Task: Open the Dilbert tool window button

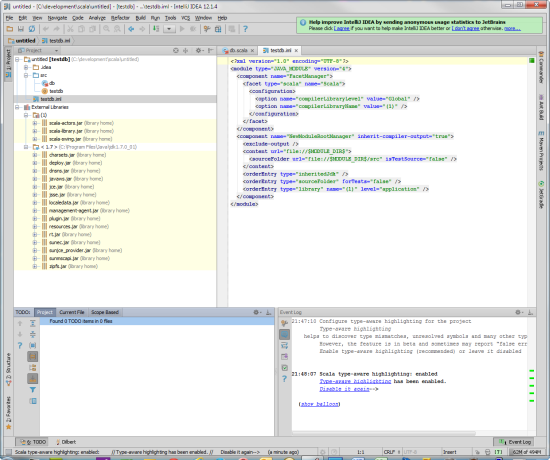Action: 66,442
